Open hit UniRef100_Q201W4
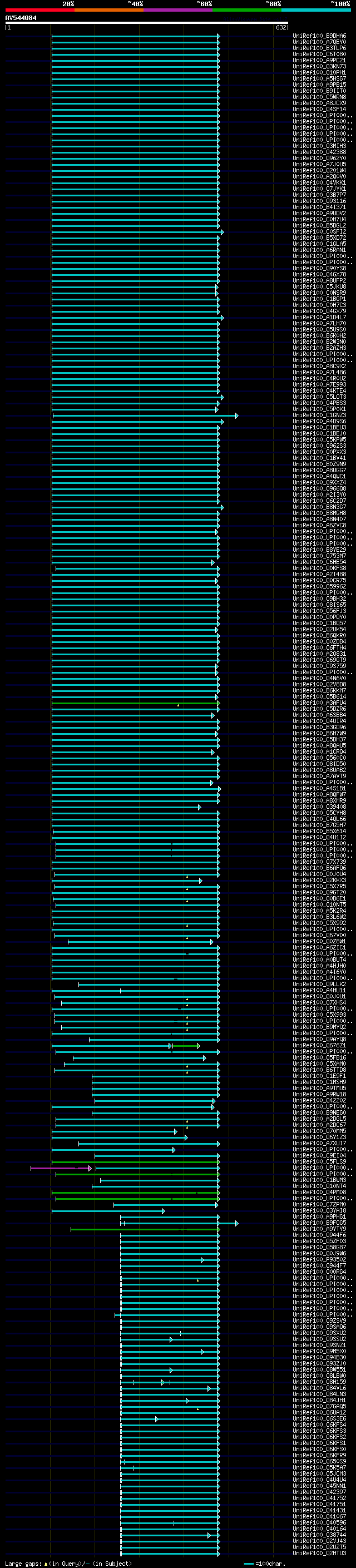Viewport: 356px width, 1568px height. [x=319, y=171]
